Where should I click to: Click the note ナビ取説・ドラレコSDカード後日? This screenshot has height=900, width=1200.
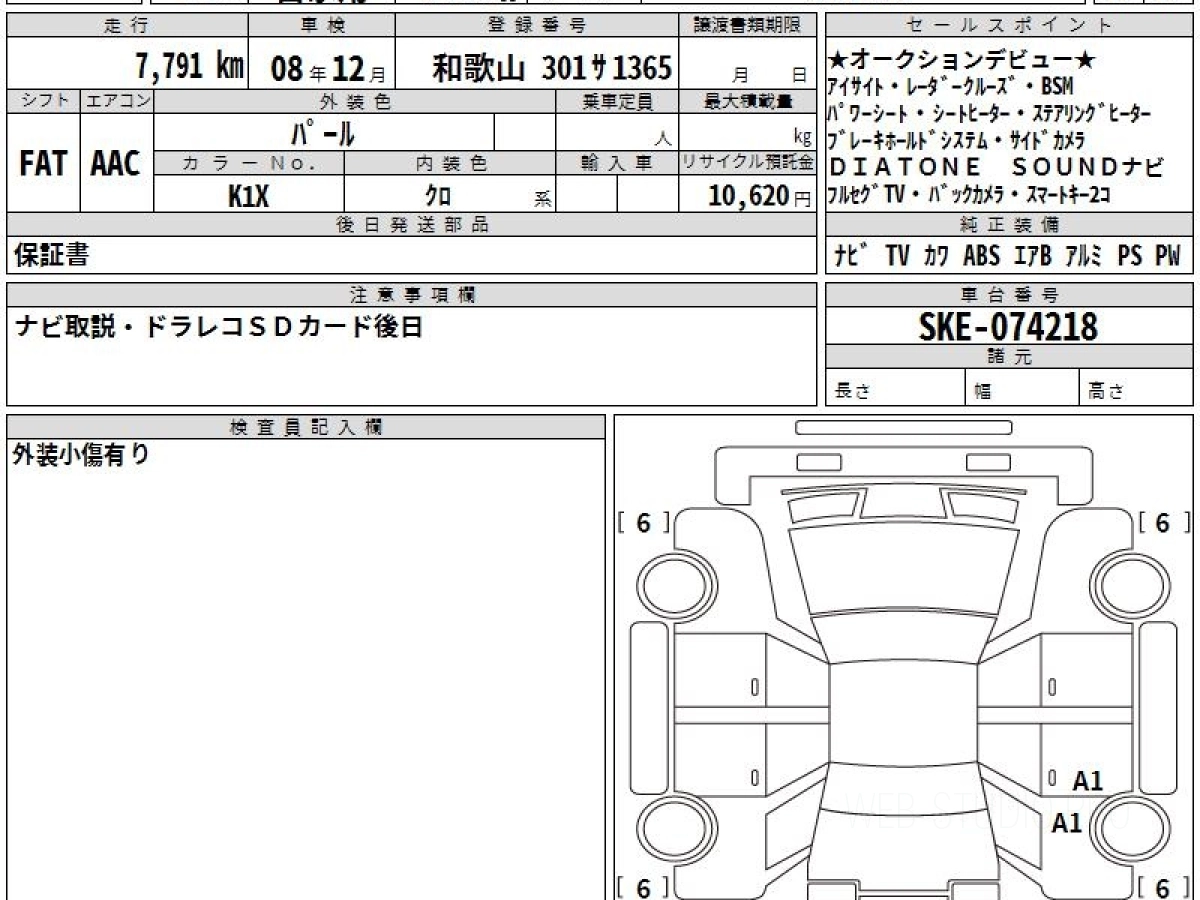click(218, 327)
